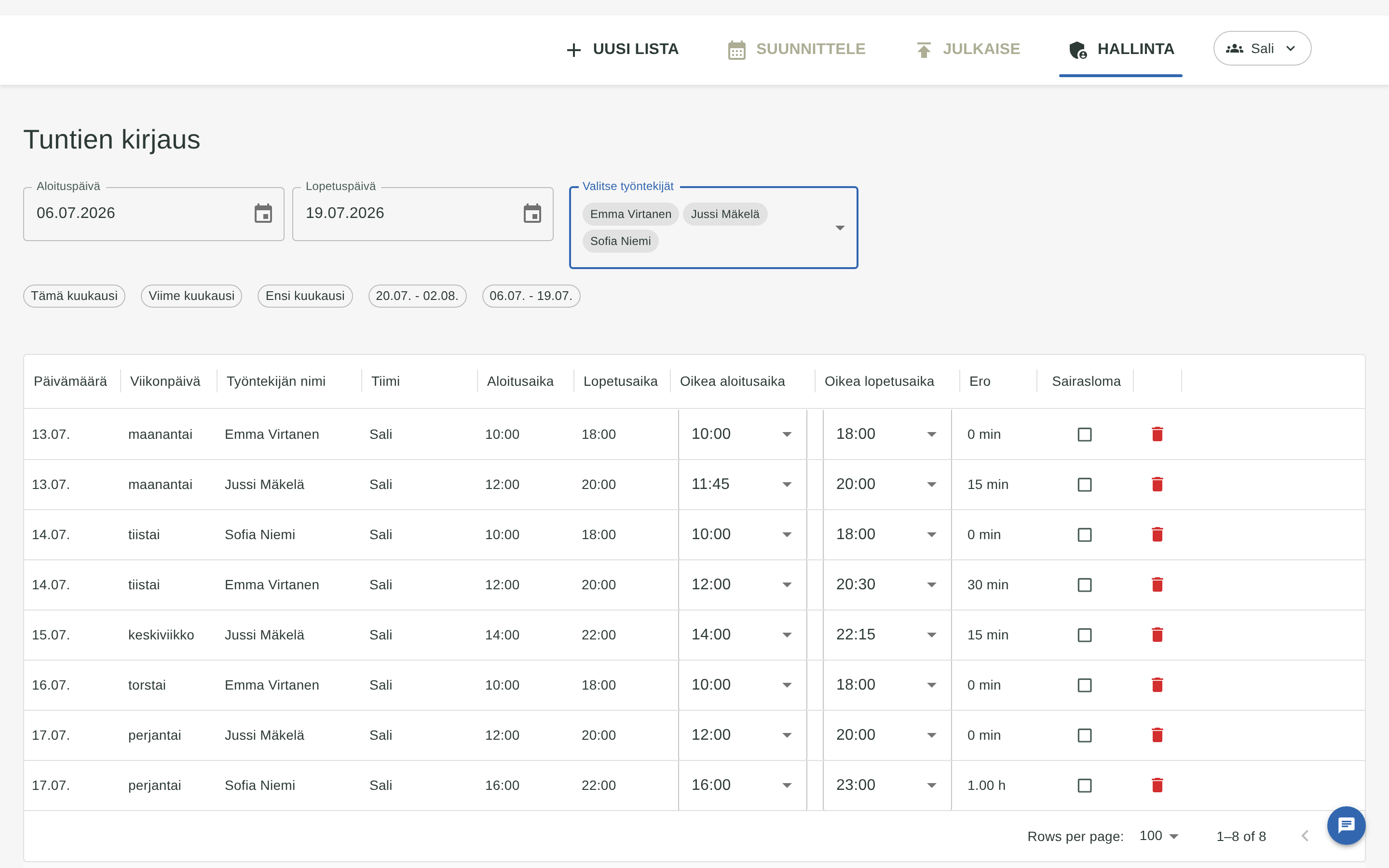Switch to the Suunnittele tab
This screenshot has height=868, width=1389.
pos(796,49)
